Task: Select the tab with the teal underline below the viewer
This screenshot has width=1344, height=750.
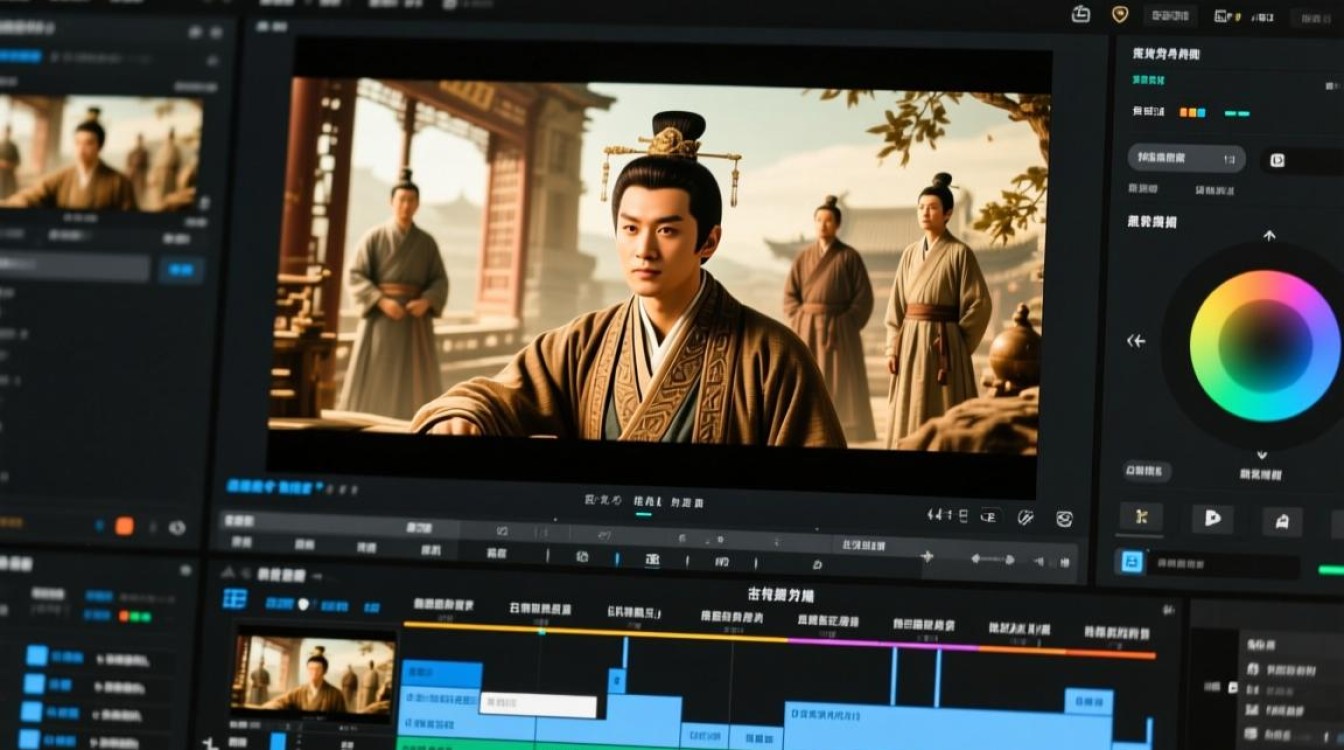Action: (643, 502)
